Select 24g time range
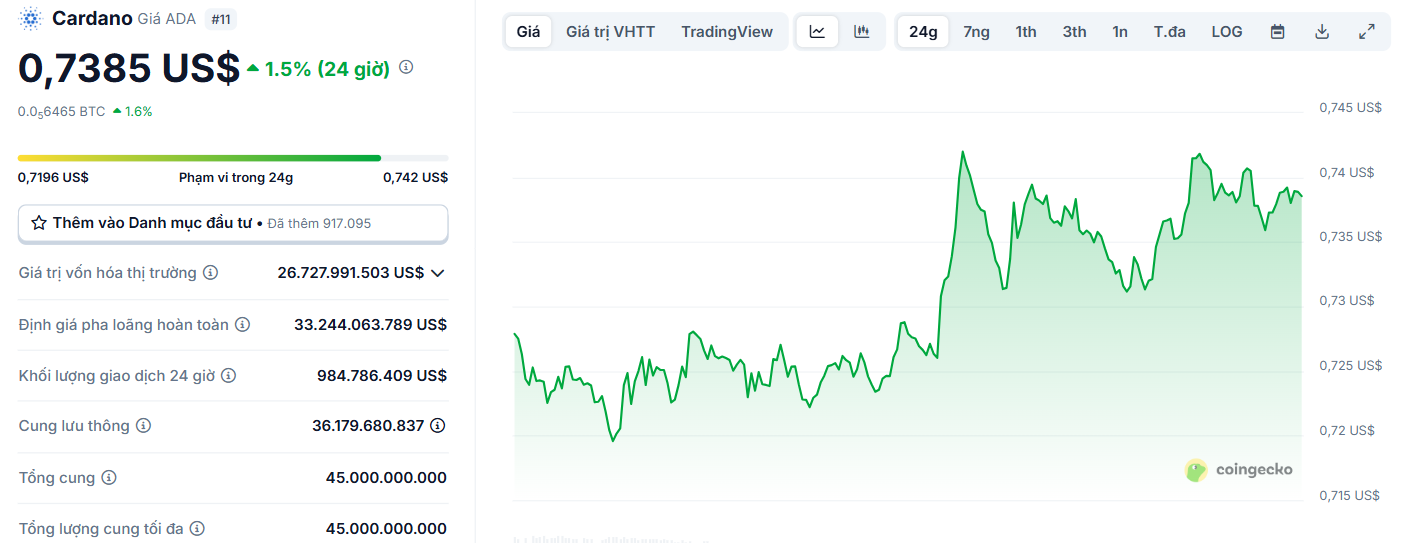 tap(923, 32)
